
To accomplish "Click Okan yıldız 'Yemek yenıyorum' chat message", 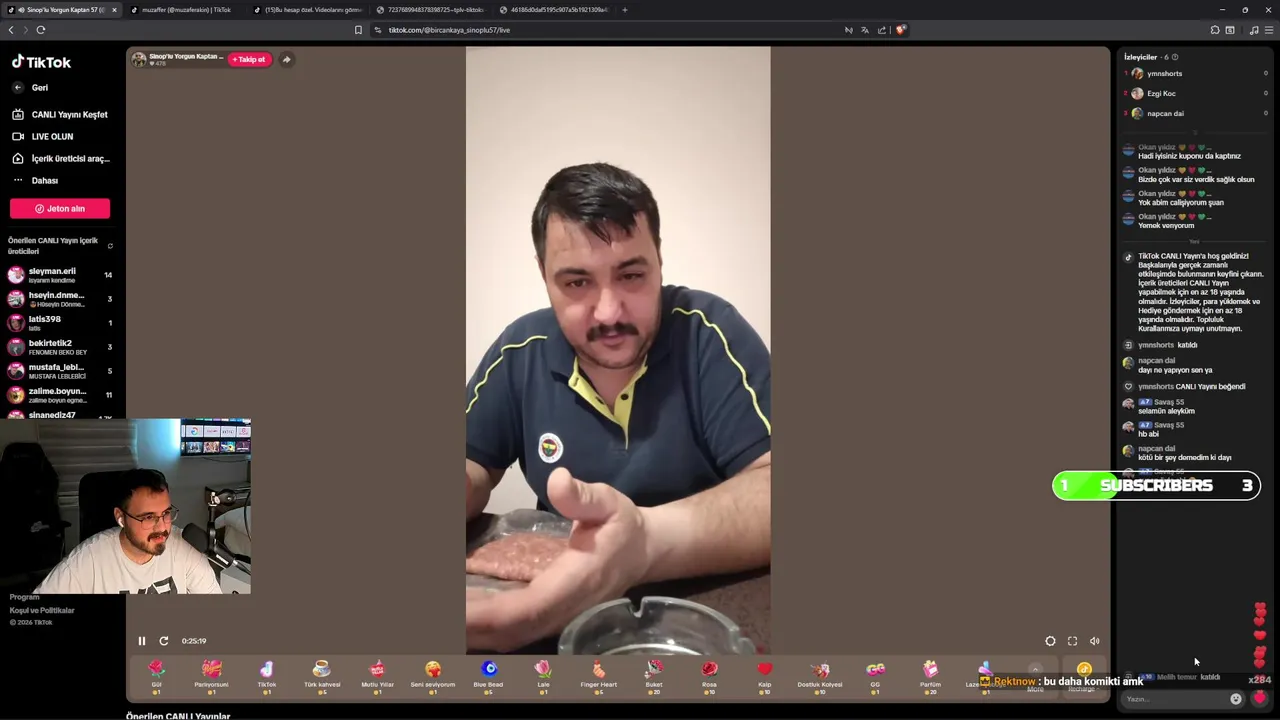I will tap(1165, 225).
